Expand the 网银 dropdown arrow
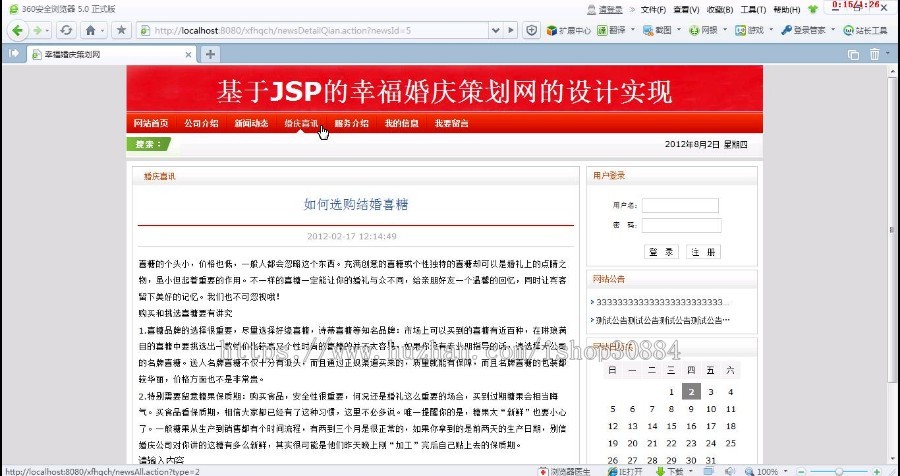Image resolution: width=900 pixels, height=476 pixels. pos(725,30)
